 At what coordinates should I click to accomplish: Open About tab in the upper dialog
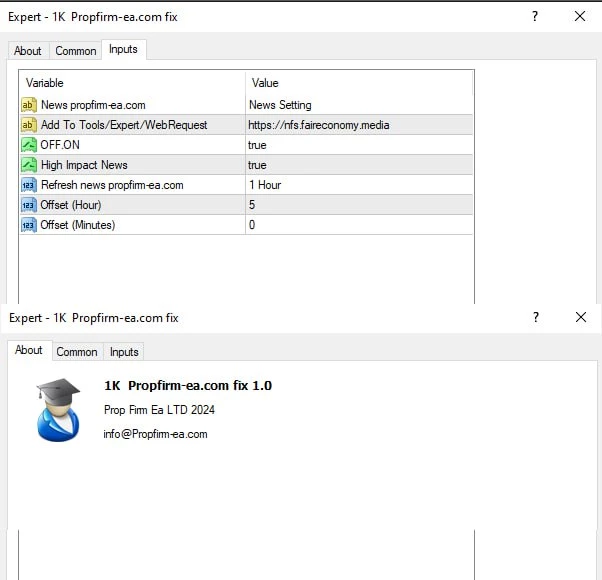tap(28, 51)
